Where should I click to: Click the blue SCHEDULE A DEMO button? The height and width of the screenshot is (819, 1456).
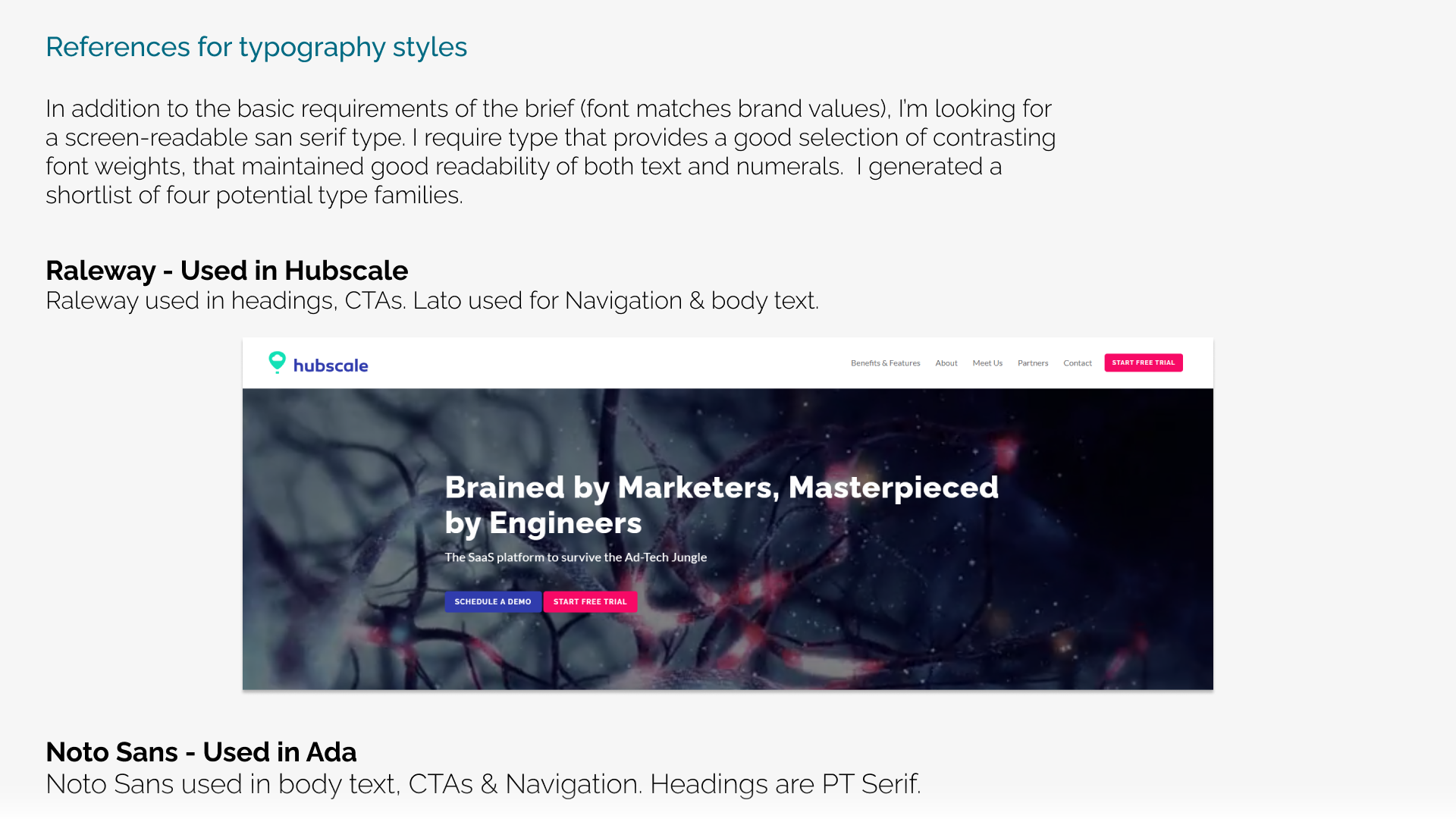[x=492, y=601]
